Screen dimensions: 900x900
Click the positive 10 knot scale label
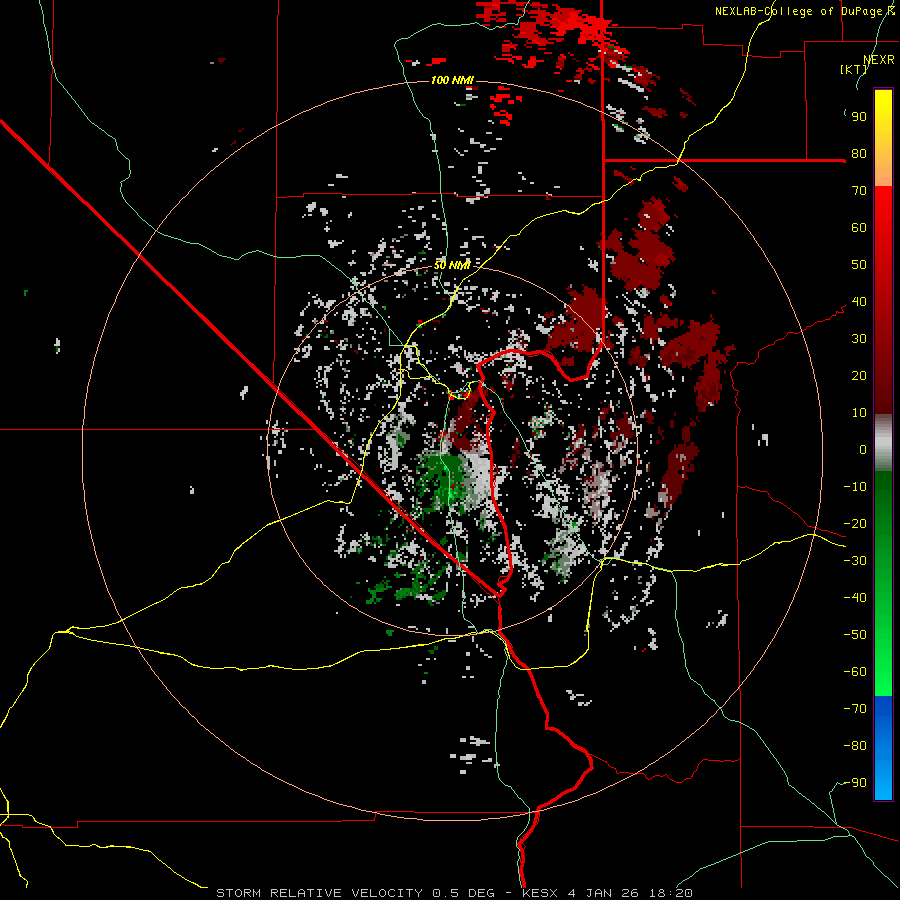tap(859, 413)
